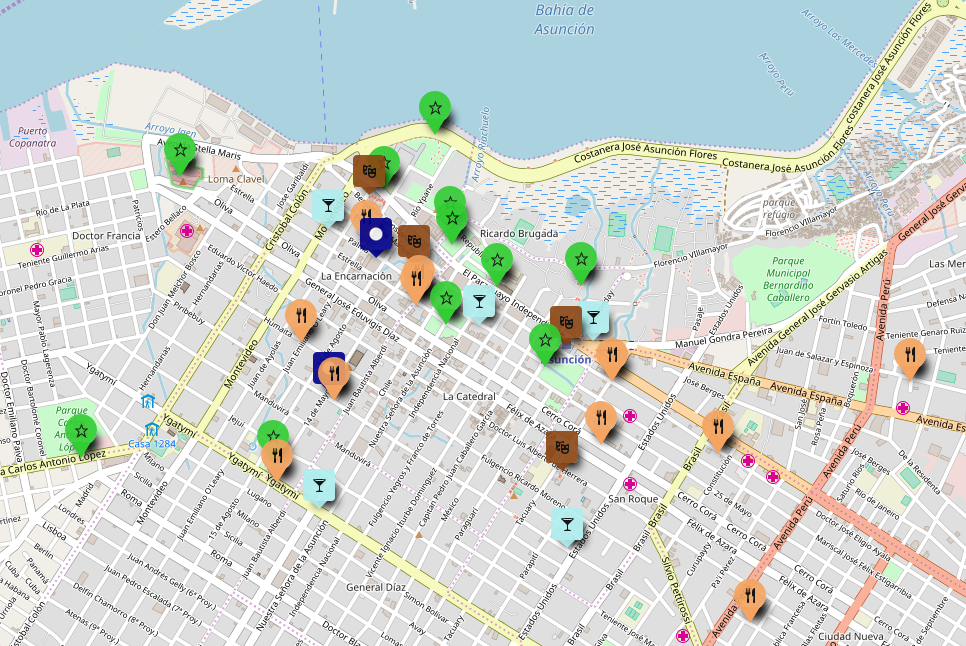Select the navy marker with white circle near Palma

[374, 234]
